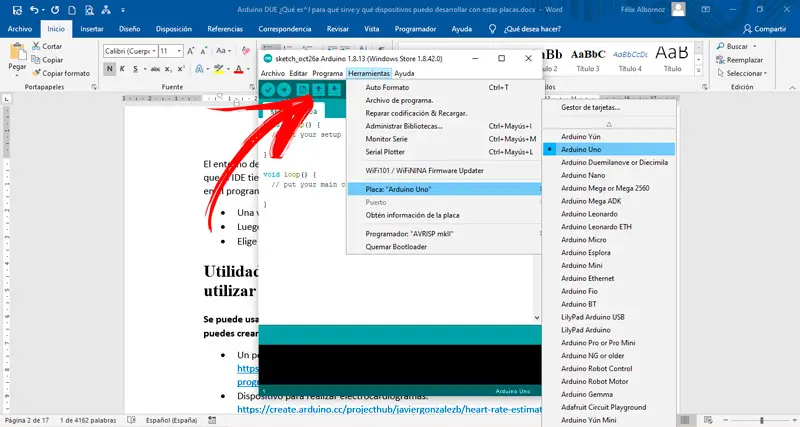
Task: Click the Word ribbon display options icon
Action: [706, 10]
